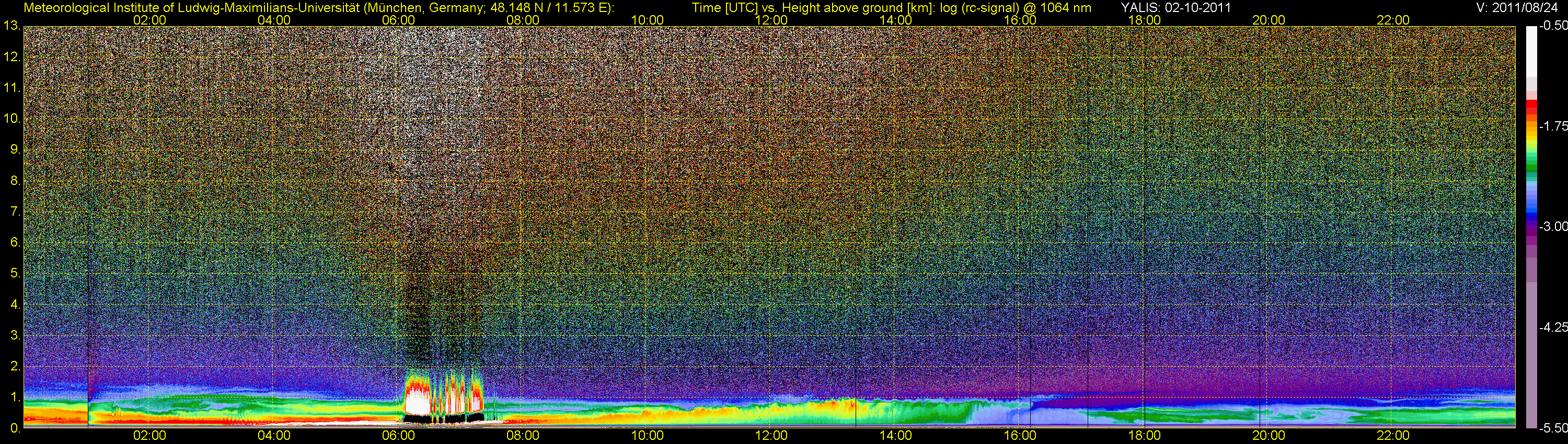The height and width of the screenshot is (444, 1568).
Task: Select the 11 km tick on the height axis
Action: [11, 88]
